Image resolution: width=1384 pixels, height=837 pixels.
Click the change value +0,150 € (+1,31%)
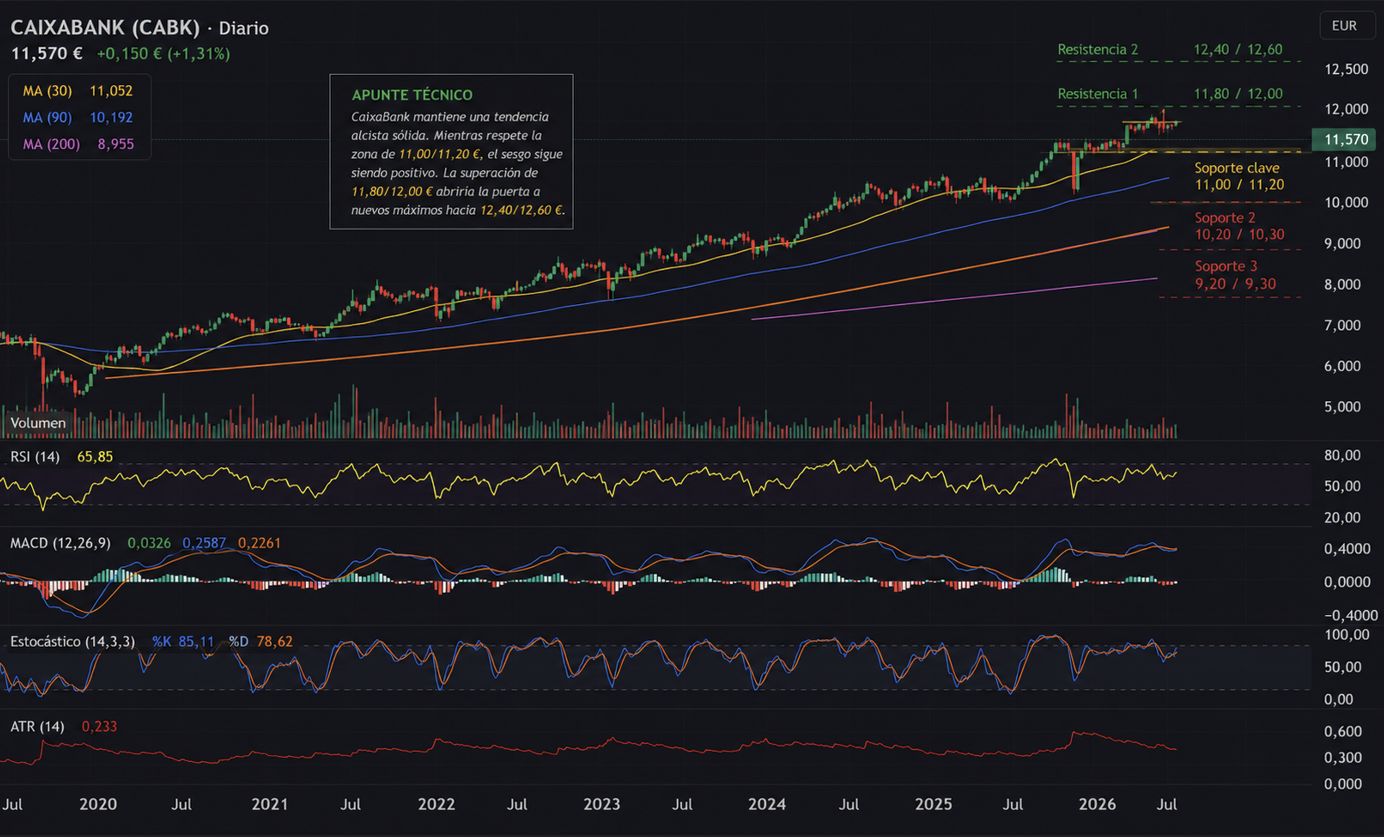(164, 53)
